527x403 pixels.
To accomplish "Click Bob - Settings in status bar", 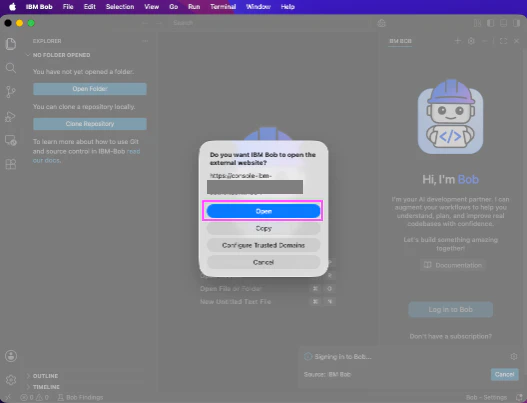I will click(486, 398).
